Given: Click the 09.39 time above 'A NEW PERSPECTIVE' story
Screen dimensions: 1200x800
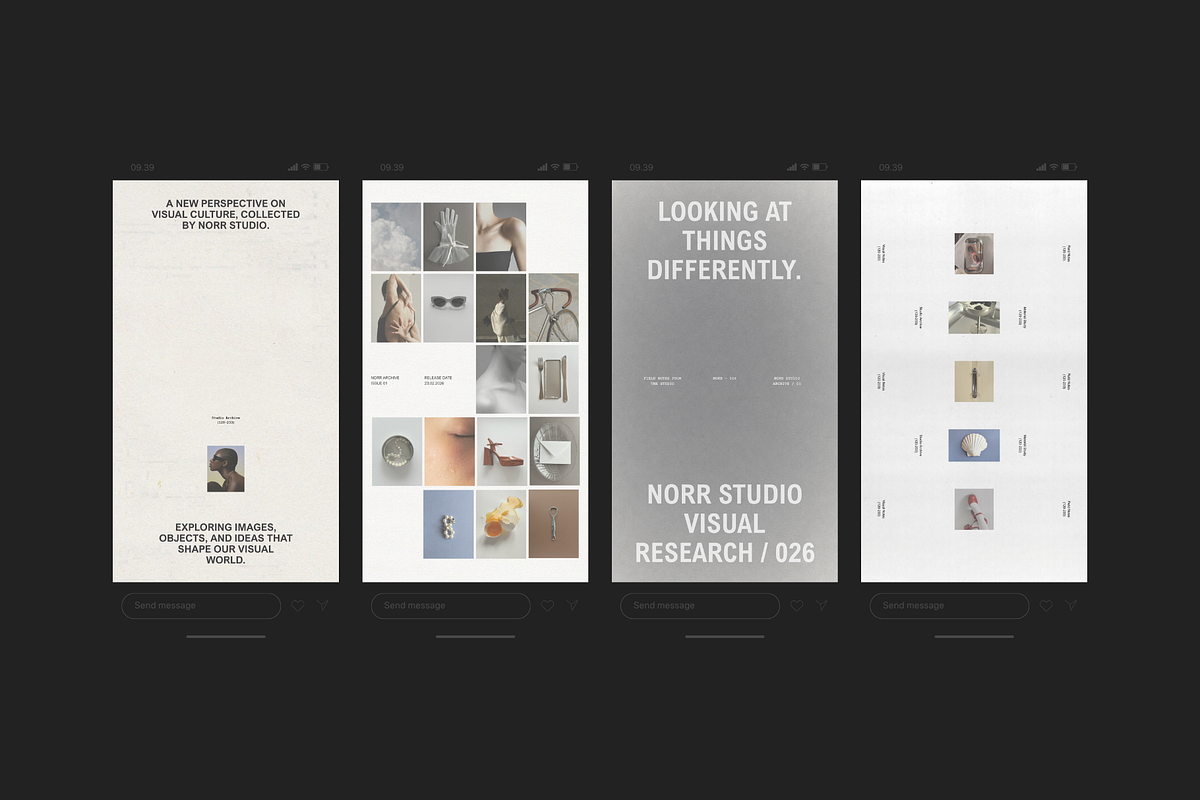Looking at the screenshot, I should point(142,167).
